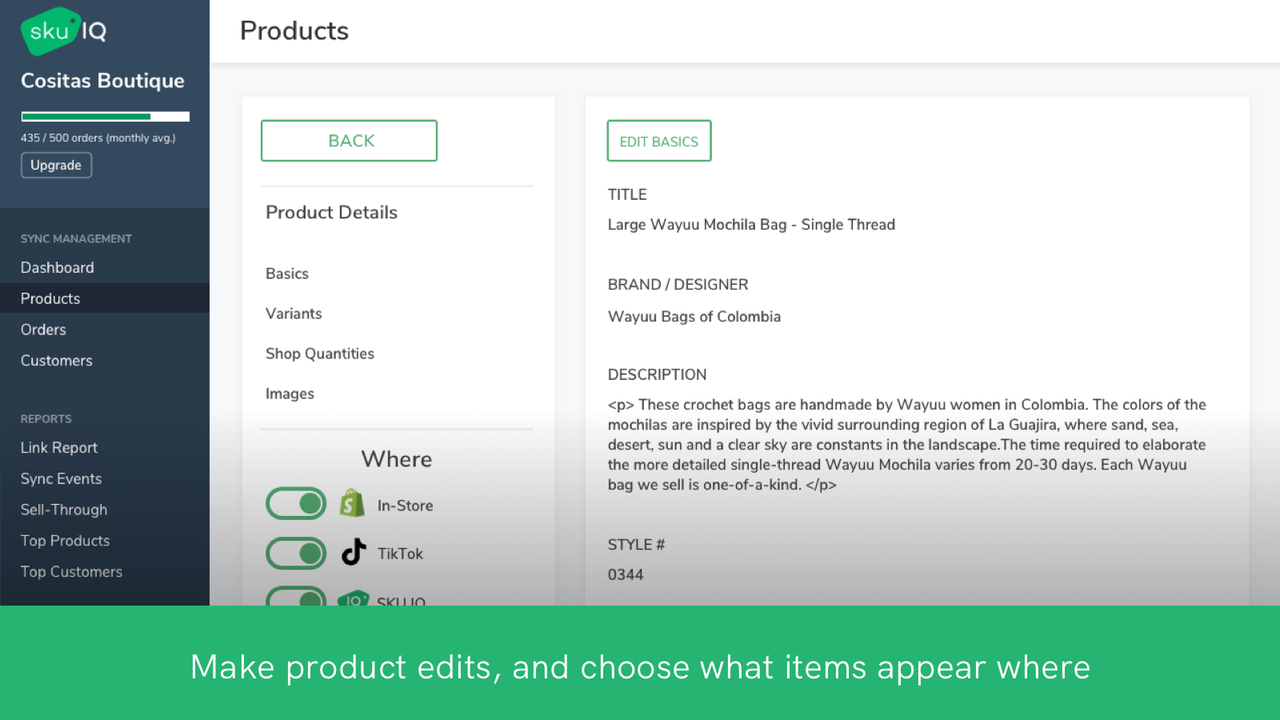The width and height of the screenshot is (1280, 720).
Task: Click the monthly orders usage bar
Action: 104,116
